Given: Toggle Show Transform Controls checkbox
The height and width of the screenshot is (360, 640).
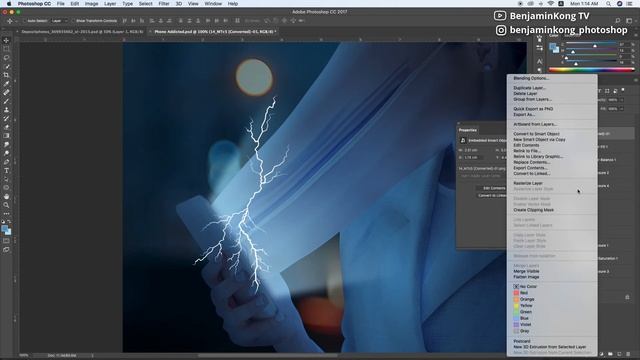Looking at the screenshot, I should 74,20.
